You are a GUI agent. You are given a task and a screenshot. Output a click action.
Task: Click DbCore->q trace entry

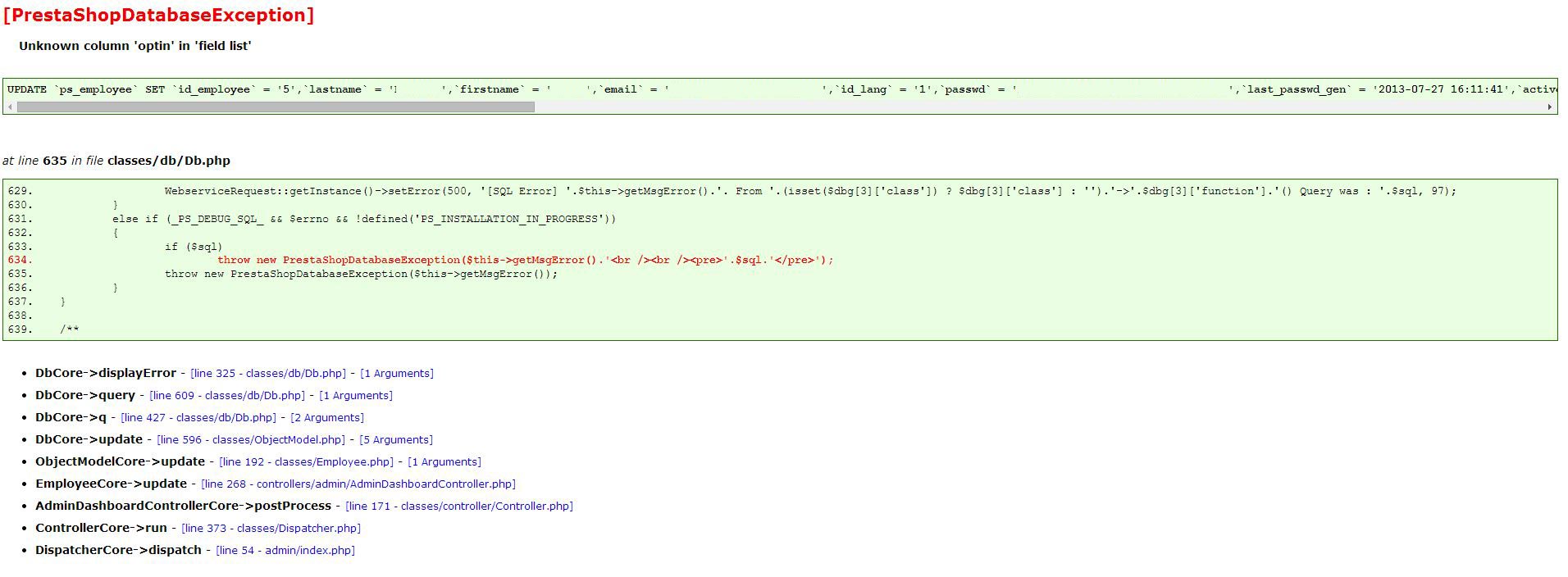click(x=71, y=417)
